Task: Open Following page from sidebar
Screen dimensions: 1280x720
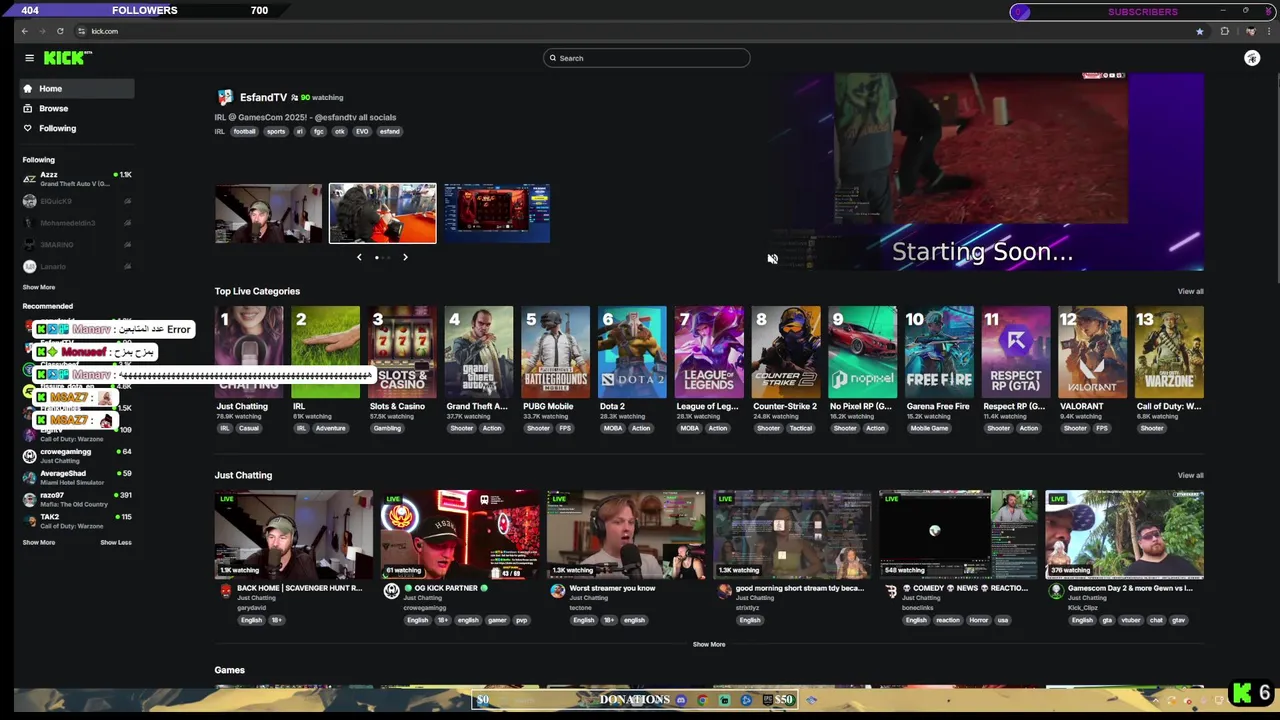Action: click(x=77, y=128)
